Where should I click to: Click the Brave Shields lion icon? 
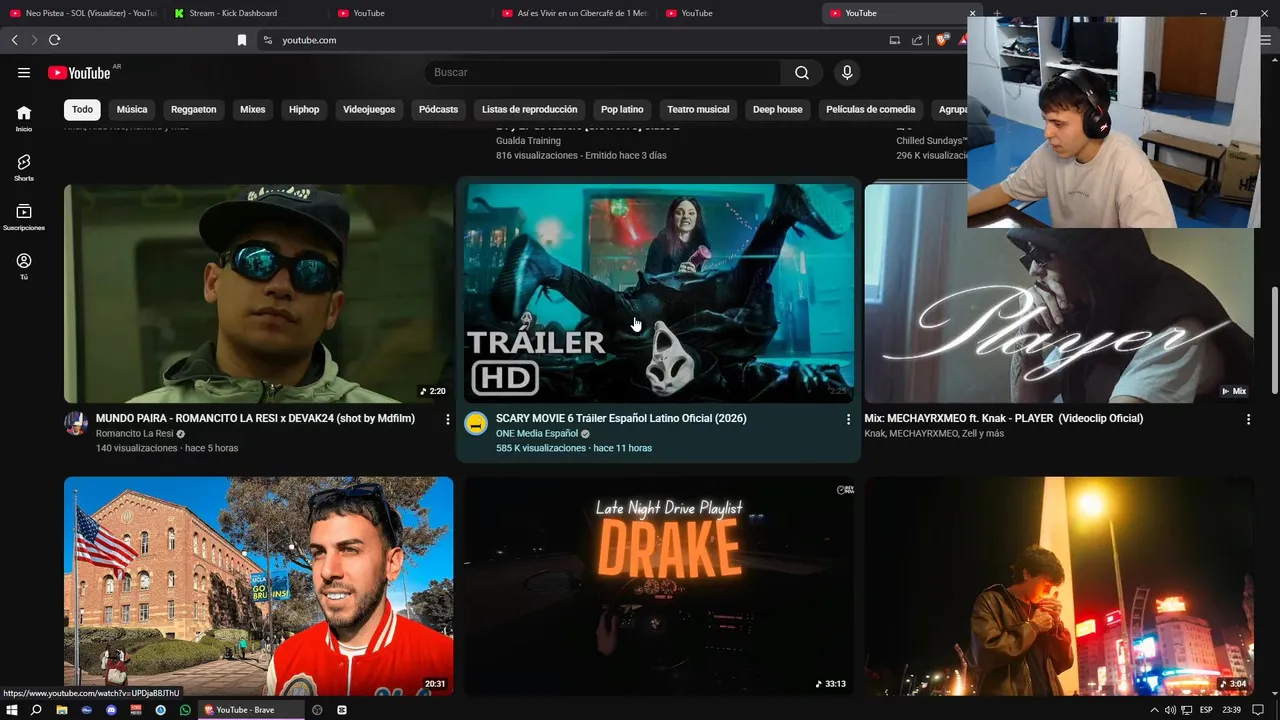point(942,40)
